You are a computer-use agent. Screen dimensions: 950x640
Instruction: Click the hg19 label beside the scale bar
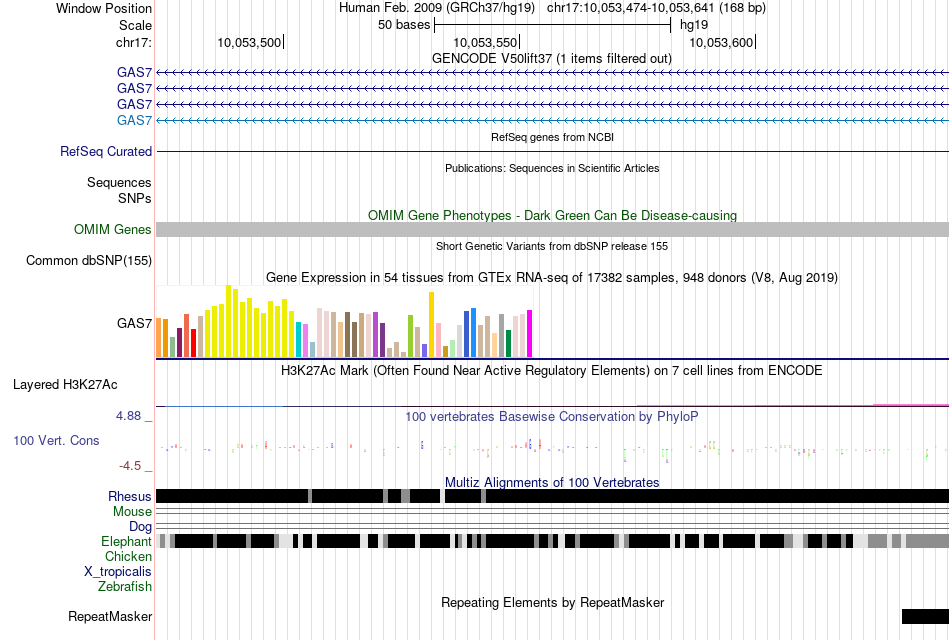tap(694, 25)
